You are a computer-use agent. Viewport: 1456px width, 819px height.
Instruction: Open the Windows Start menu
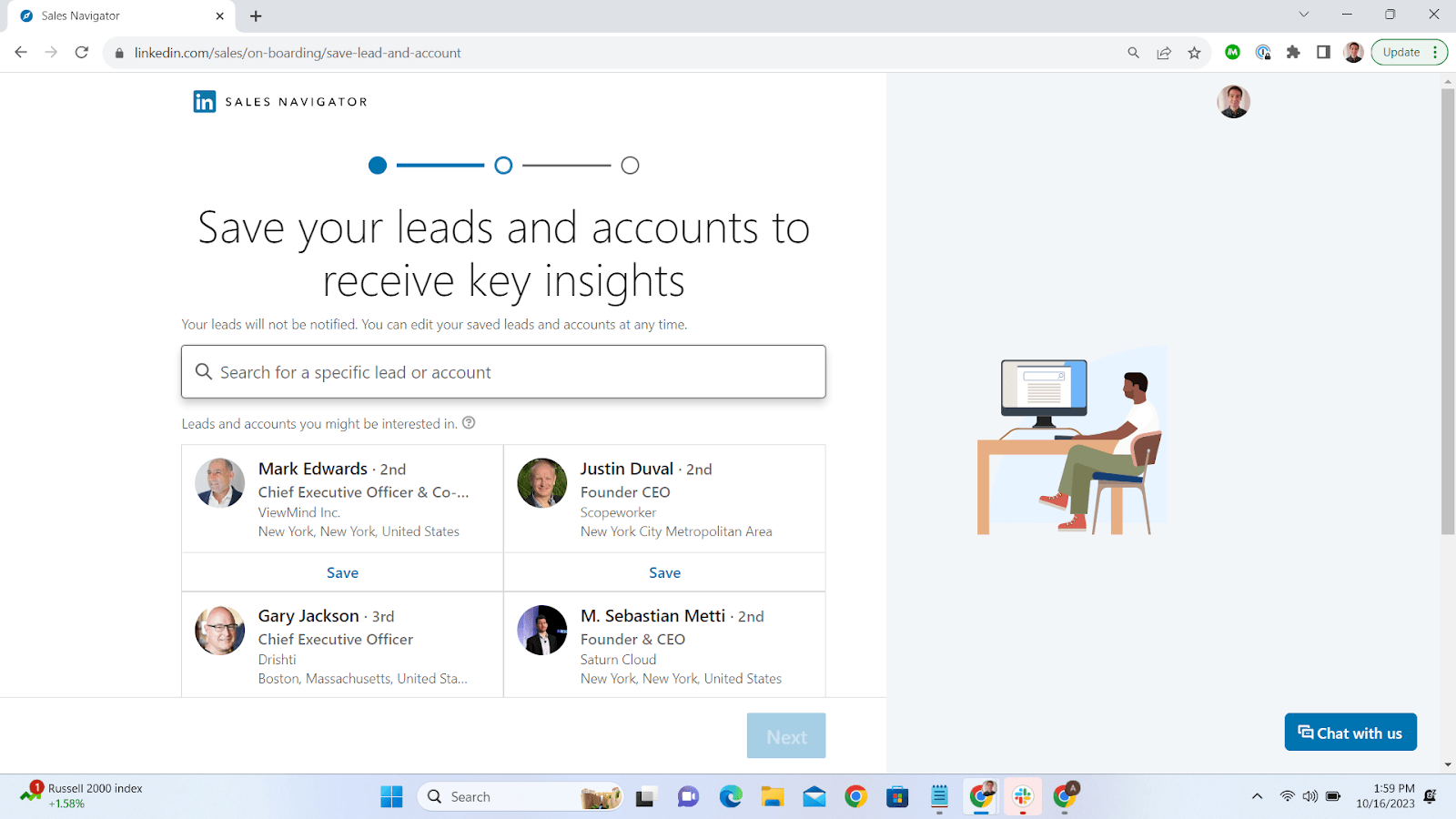391,797
